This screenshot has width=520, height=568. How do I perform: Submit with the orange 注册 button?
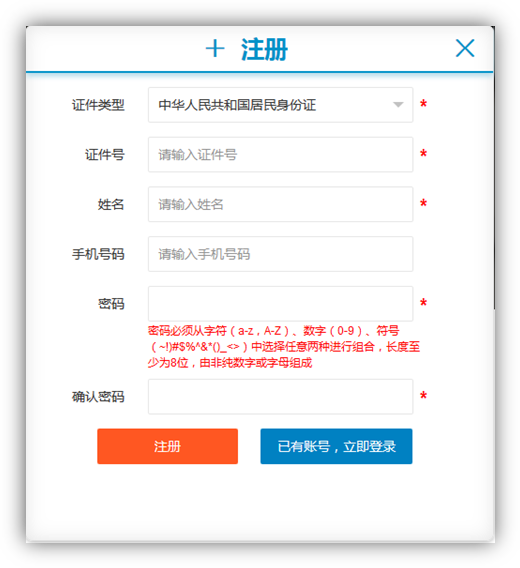coord(167,446)
